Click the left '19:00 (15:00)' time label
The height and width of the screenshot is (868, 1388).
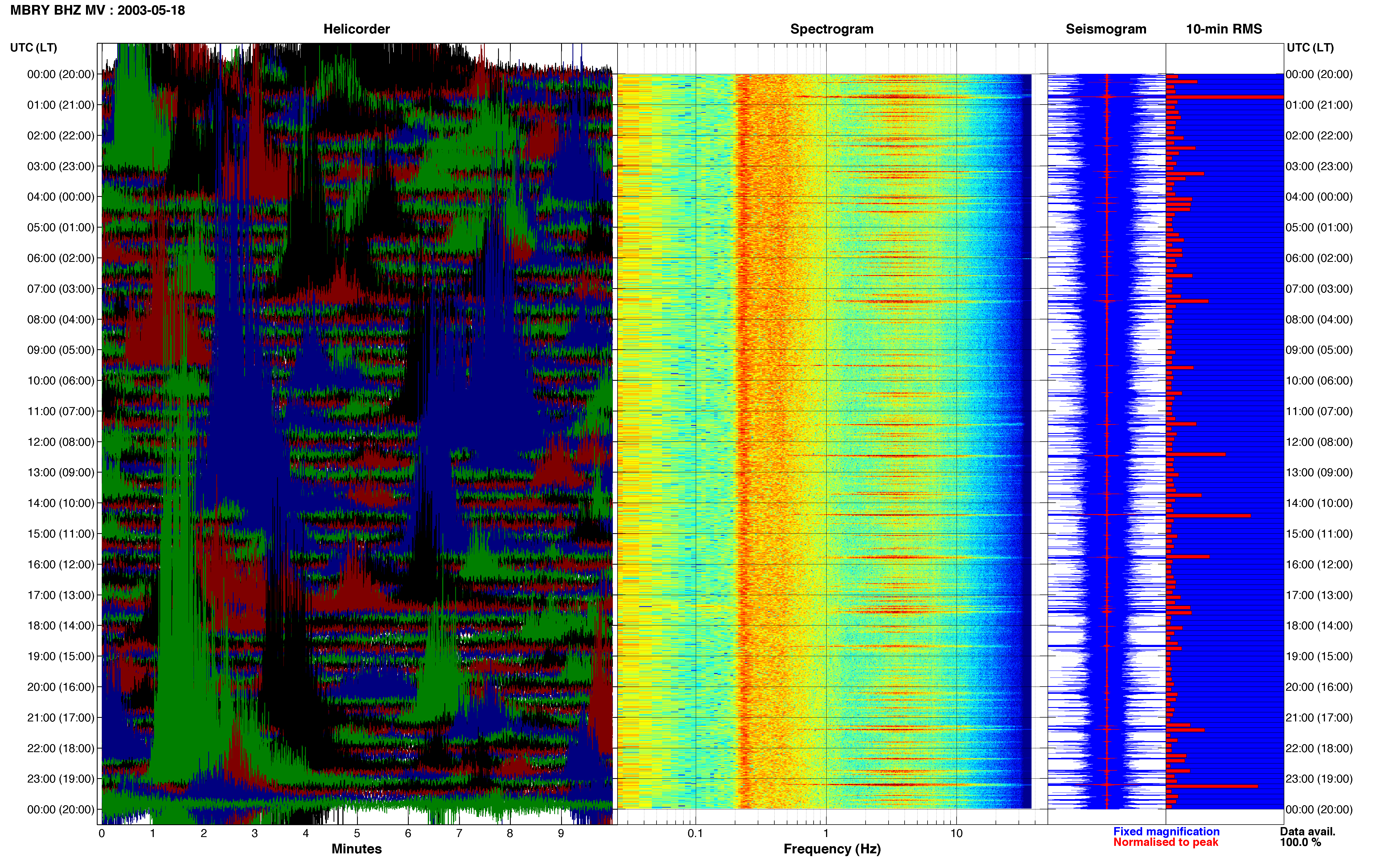point(61,656)
